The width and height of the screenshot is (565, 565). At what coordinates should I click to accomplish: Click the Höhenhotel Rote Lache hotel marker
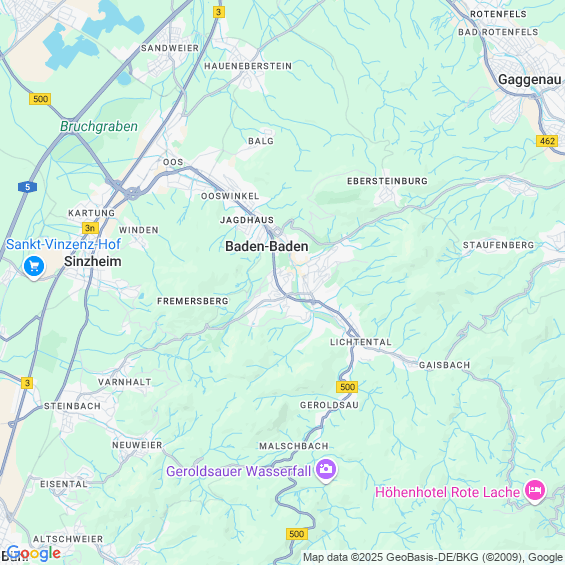pyautogui.click(x=535, y=491)
